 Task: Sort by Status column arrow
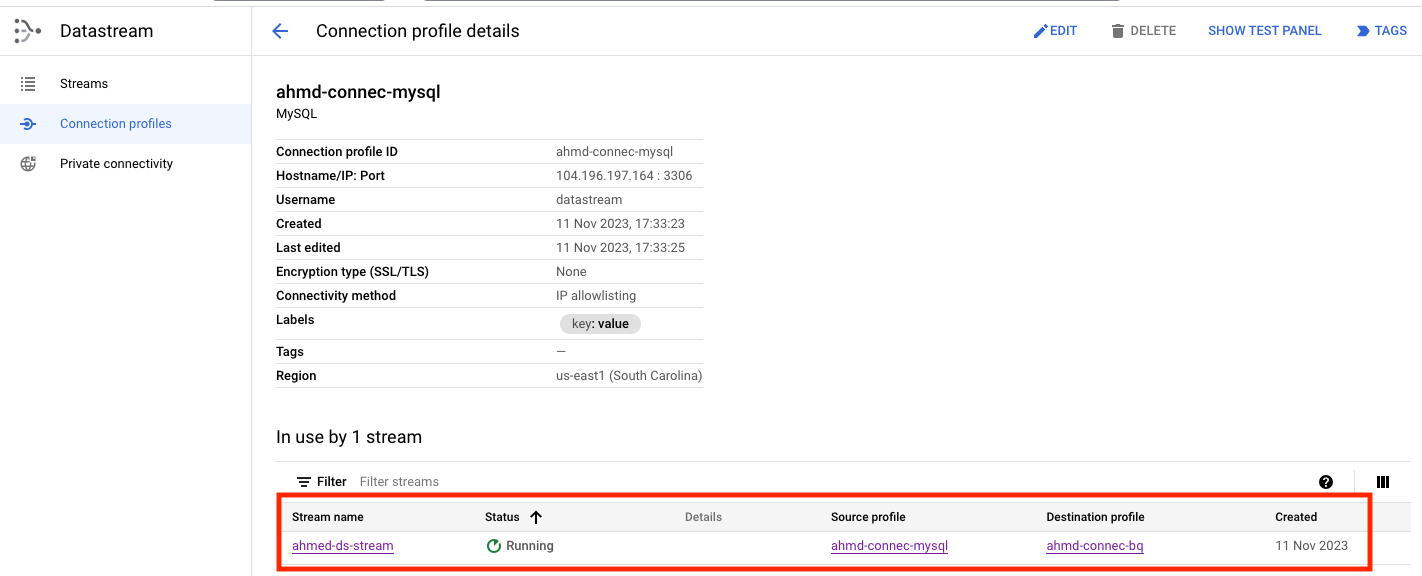point(536,517)
